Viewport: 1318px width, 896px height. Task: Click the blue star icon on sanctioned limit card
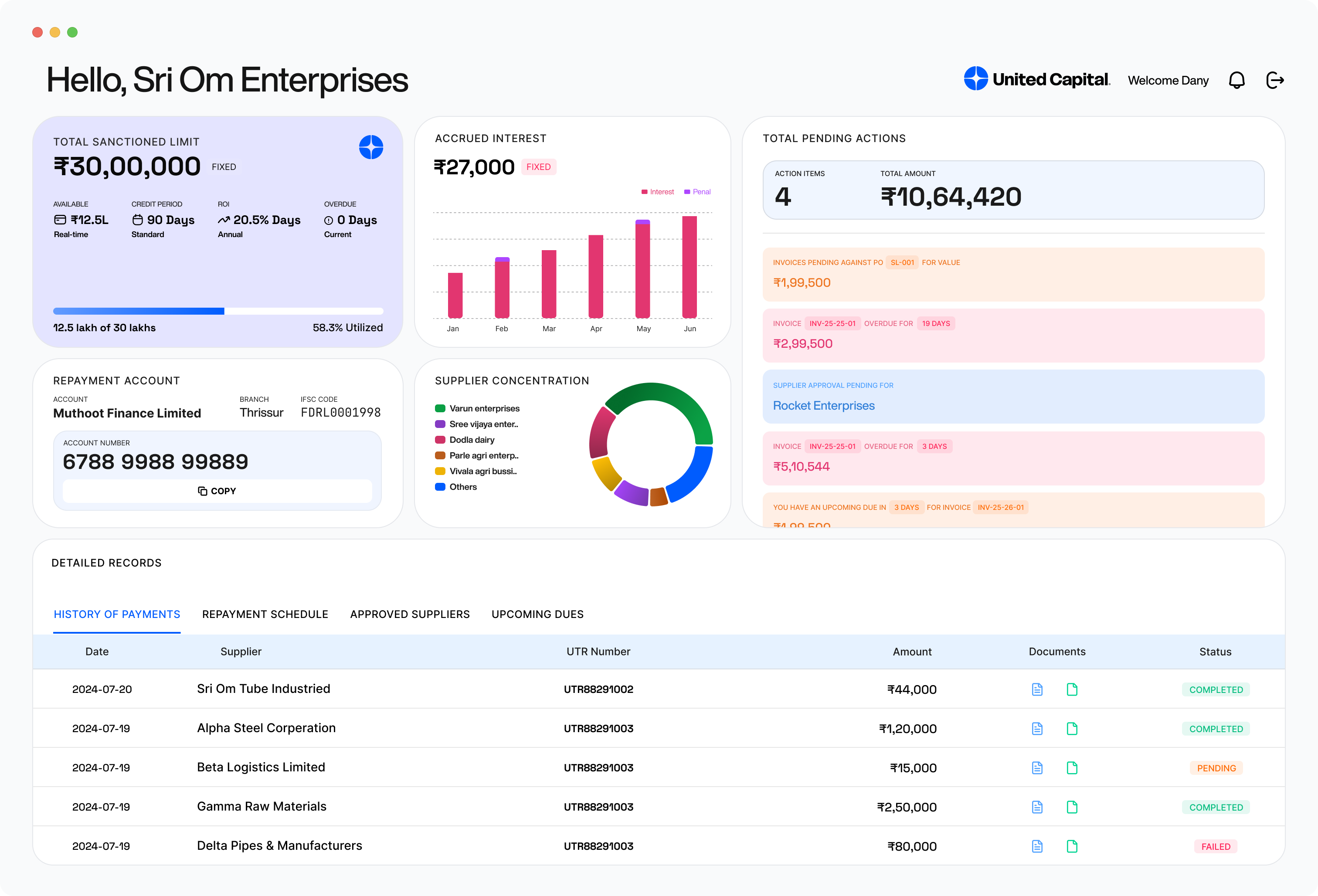click(371, 147)
